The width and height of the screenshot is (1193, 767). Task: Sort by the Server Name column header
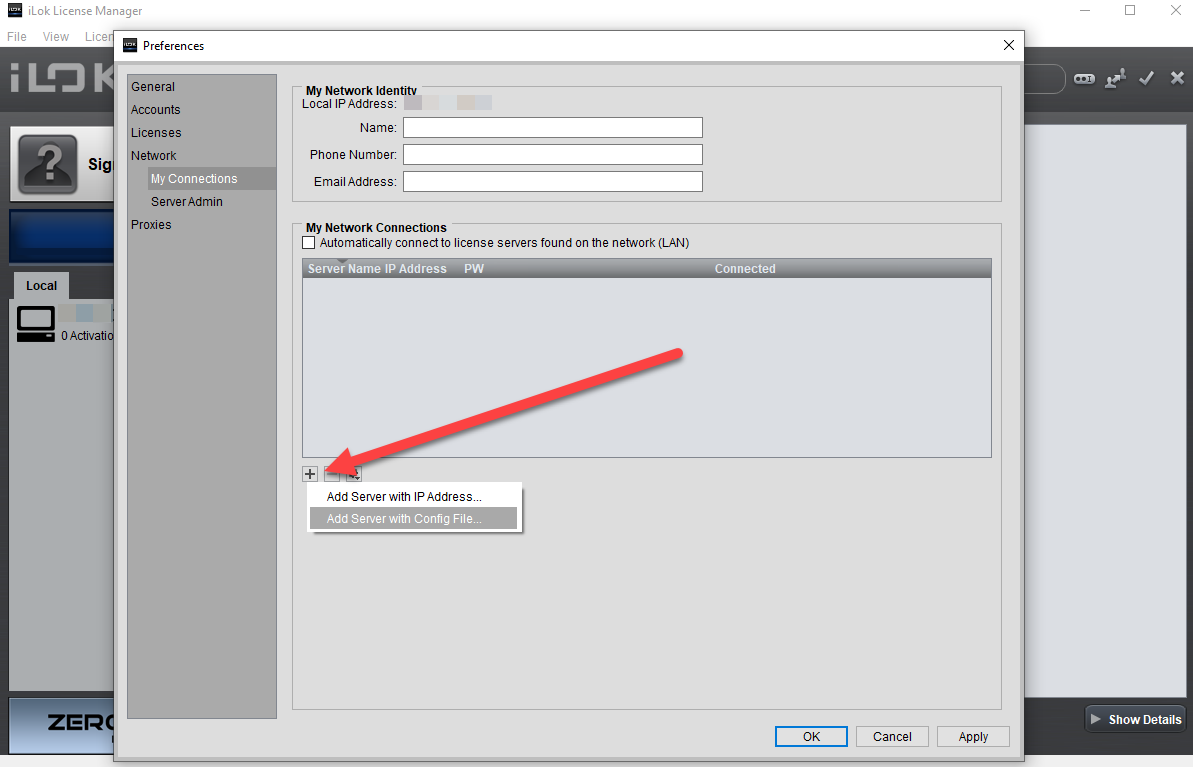[x=344, y=269]
